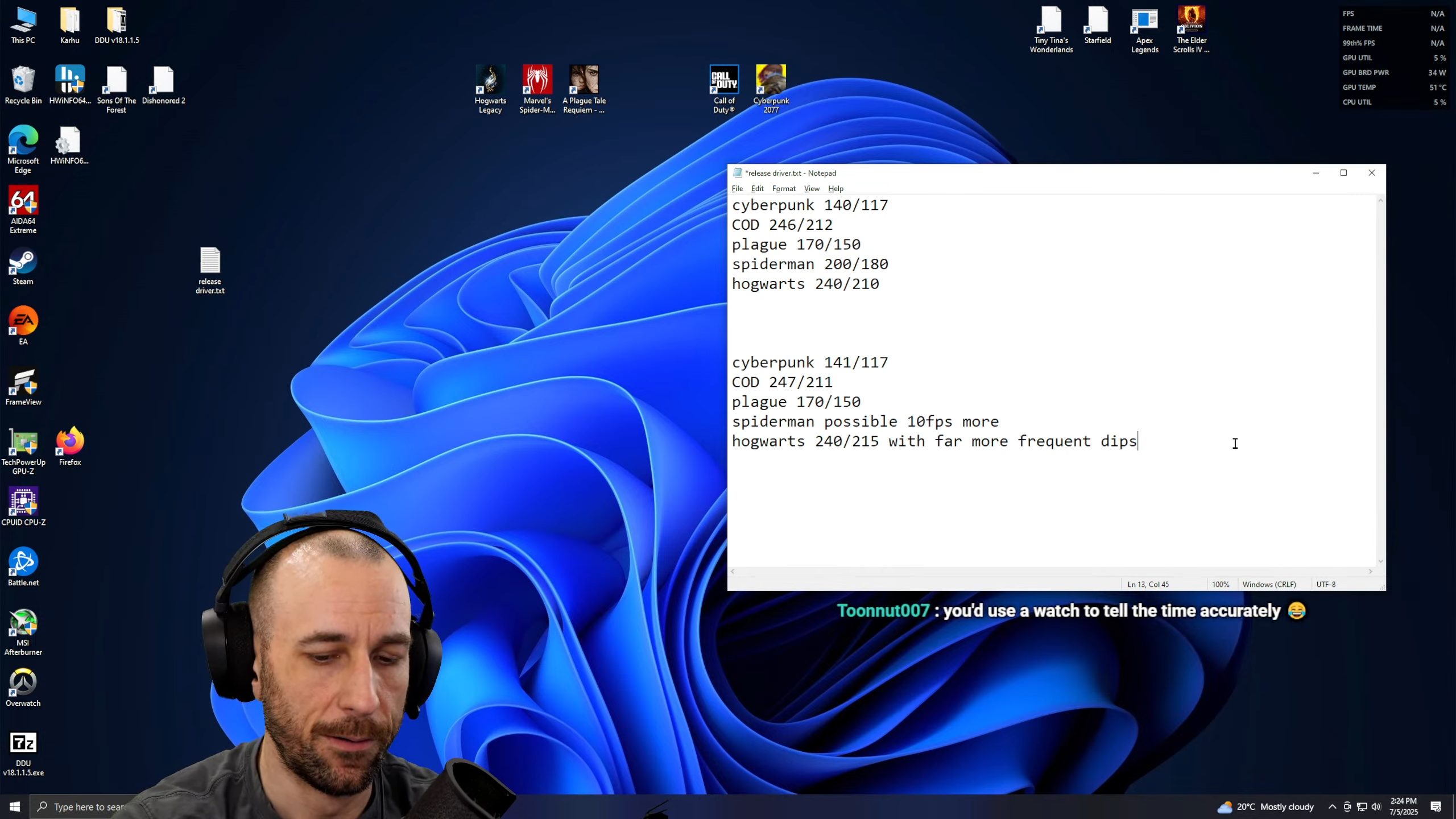Launch Sons Of The Forest shortcut
The width and height of the screenshot is (1456, 819).
[x=117, y=89]
